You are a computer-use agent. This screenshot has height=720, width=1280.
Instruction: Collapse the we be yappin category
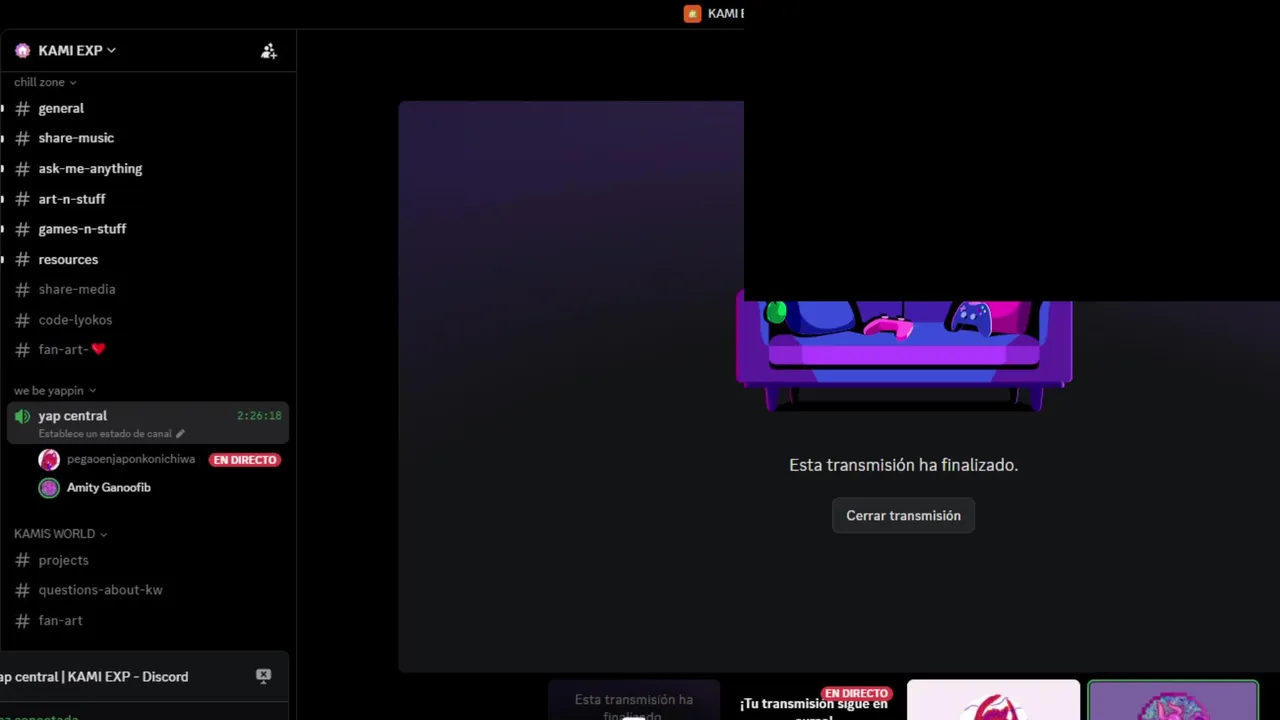coord(55,391)
